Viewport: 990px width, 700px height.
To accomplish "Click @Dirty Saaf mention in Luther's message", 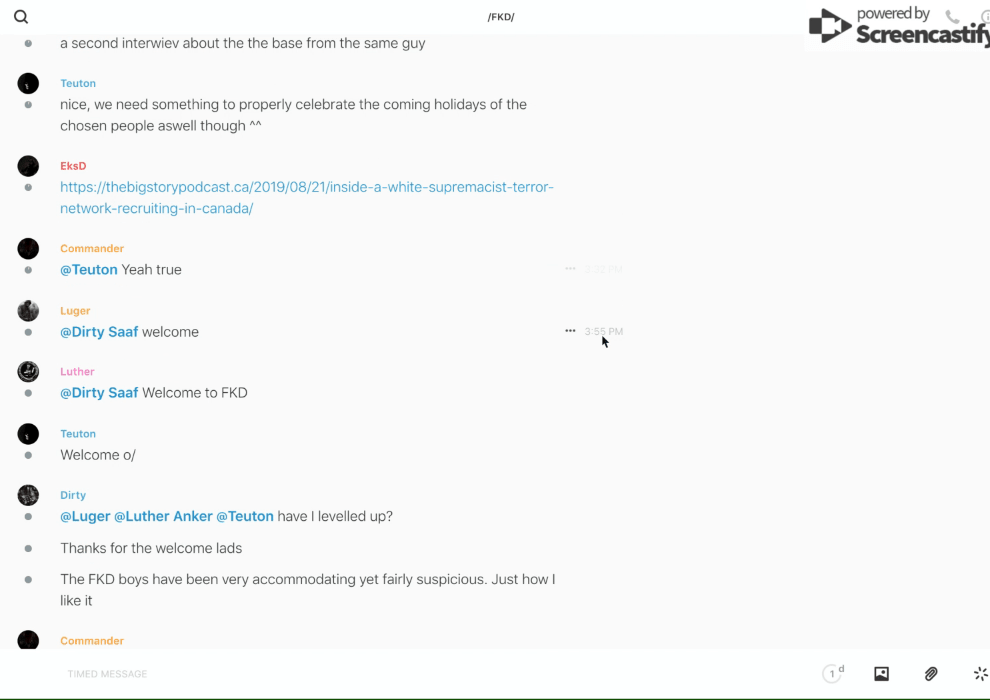I will [x=99, y=393].
